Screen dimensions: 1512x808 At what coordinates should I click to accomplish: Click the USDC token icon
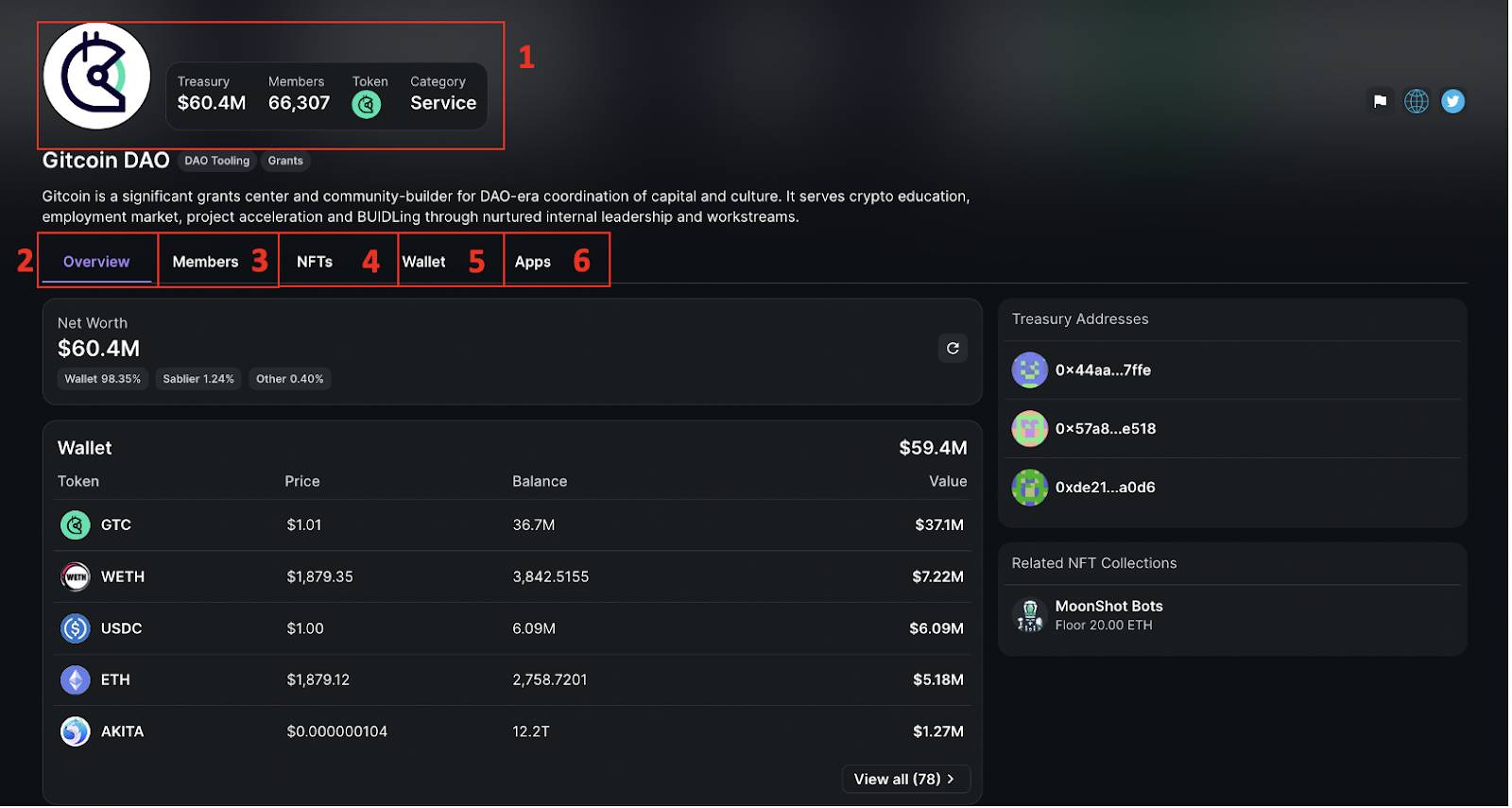coord(76,628)
